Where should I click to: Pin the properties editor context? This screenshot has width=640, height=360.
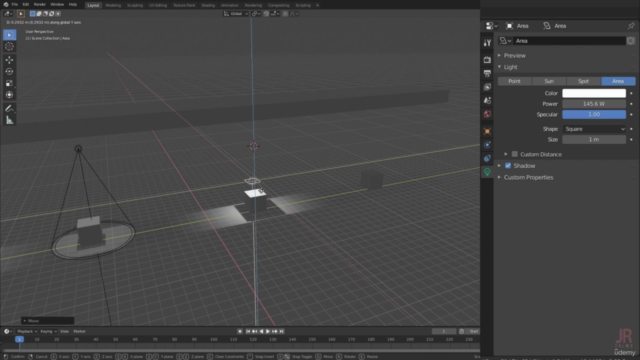pyautogui.click(x=631, y=26)
